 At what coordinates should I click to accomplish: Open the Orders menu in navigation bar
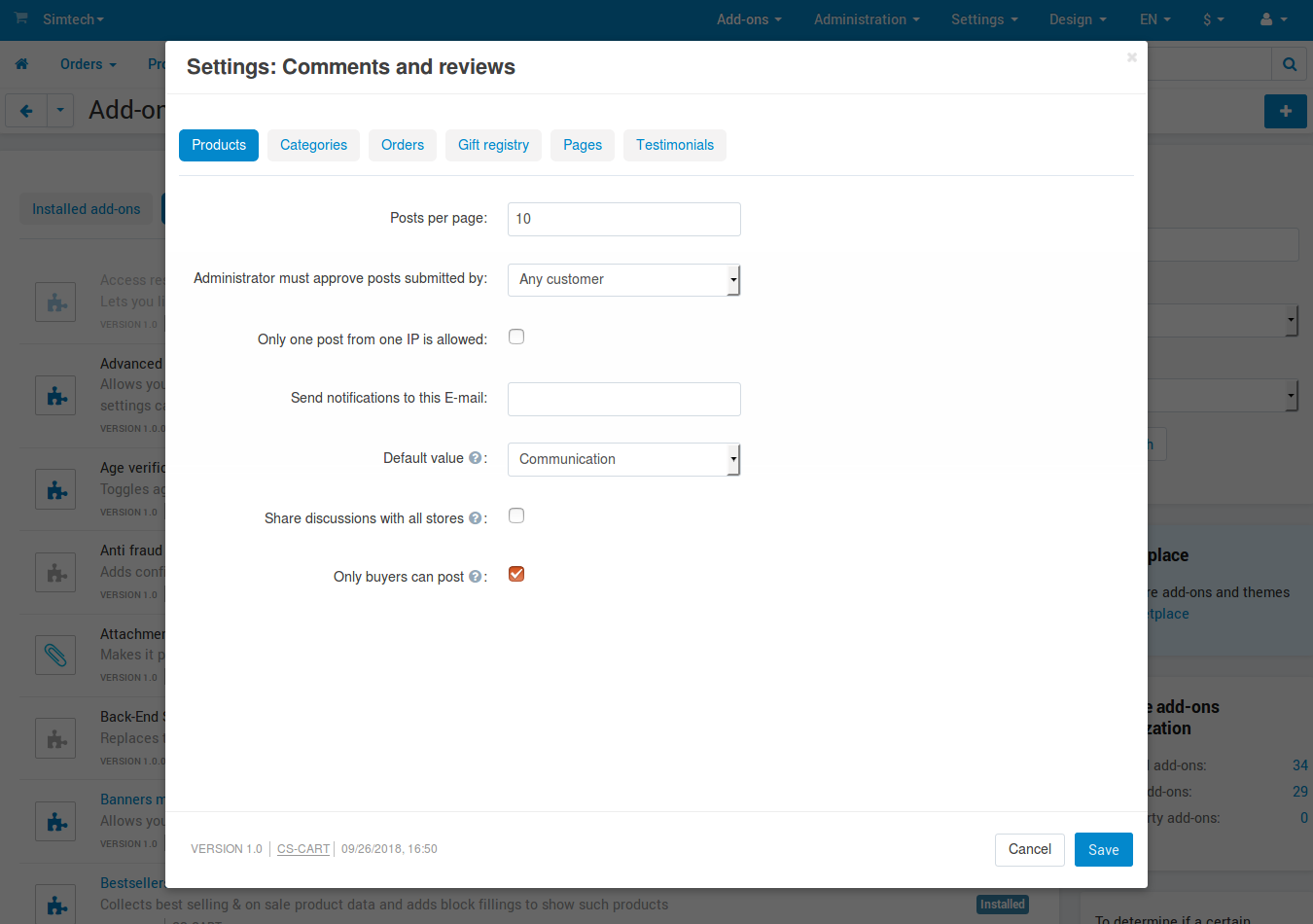[x=88, y=64]
